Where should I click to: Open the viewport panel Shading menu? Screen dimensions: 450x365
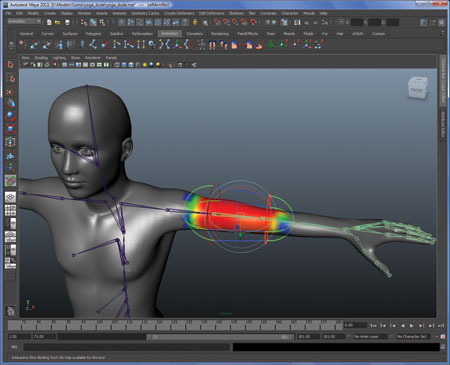coord(41,58)
